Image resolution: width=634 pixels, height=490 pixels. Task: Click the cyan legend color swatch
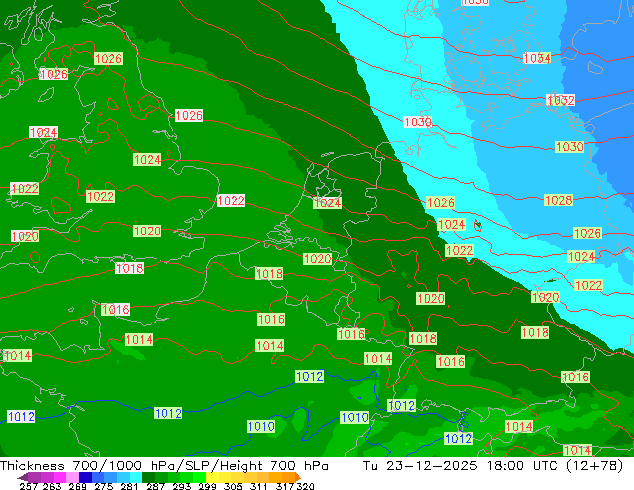[x=136, y=477]
